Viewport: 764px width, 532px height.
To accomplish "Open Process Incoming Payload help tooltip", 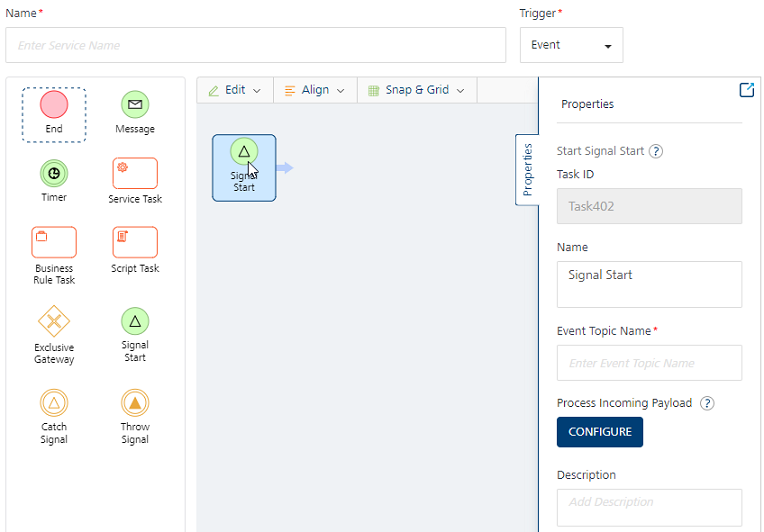I will [707, 404].
